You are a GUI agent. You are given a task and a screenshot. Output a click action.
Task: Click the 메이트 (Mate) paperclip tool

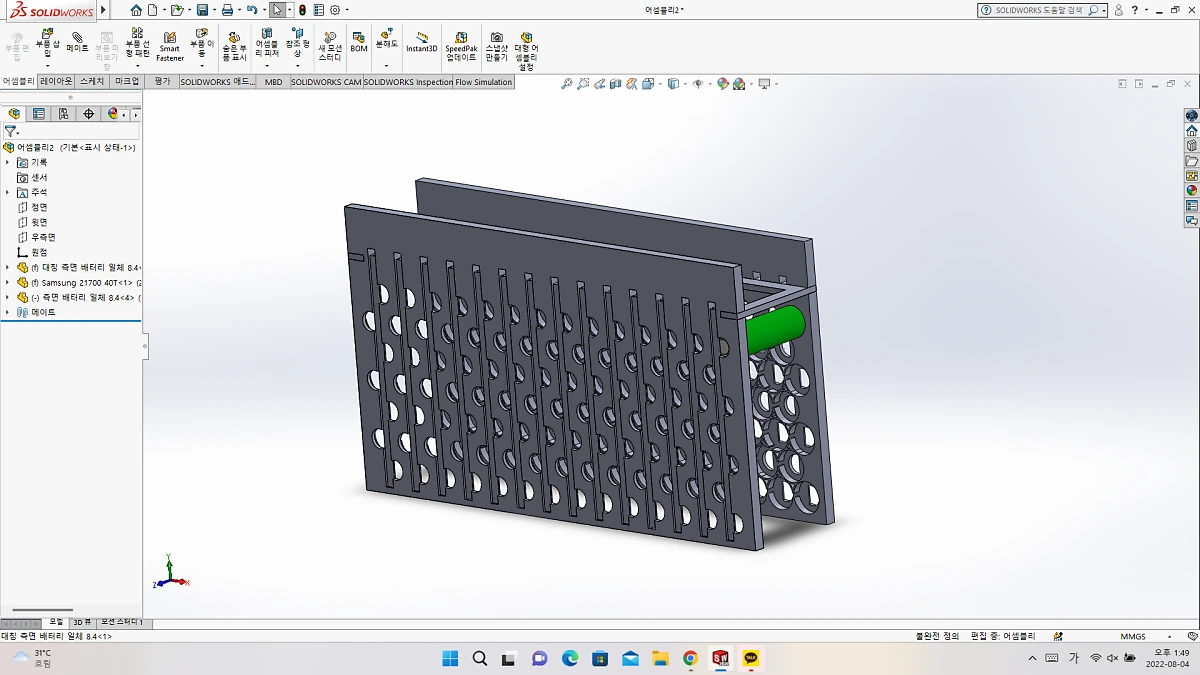pos(77,42)
